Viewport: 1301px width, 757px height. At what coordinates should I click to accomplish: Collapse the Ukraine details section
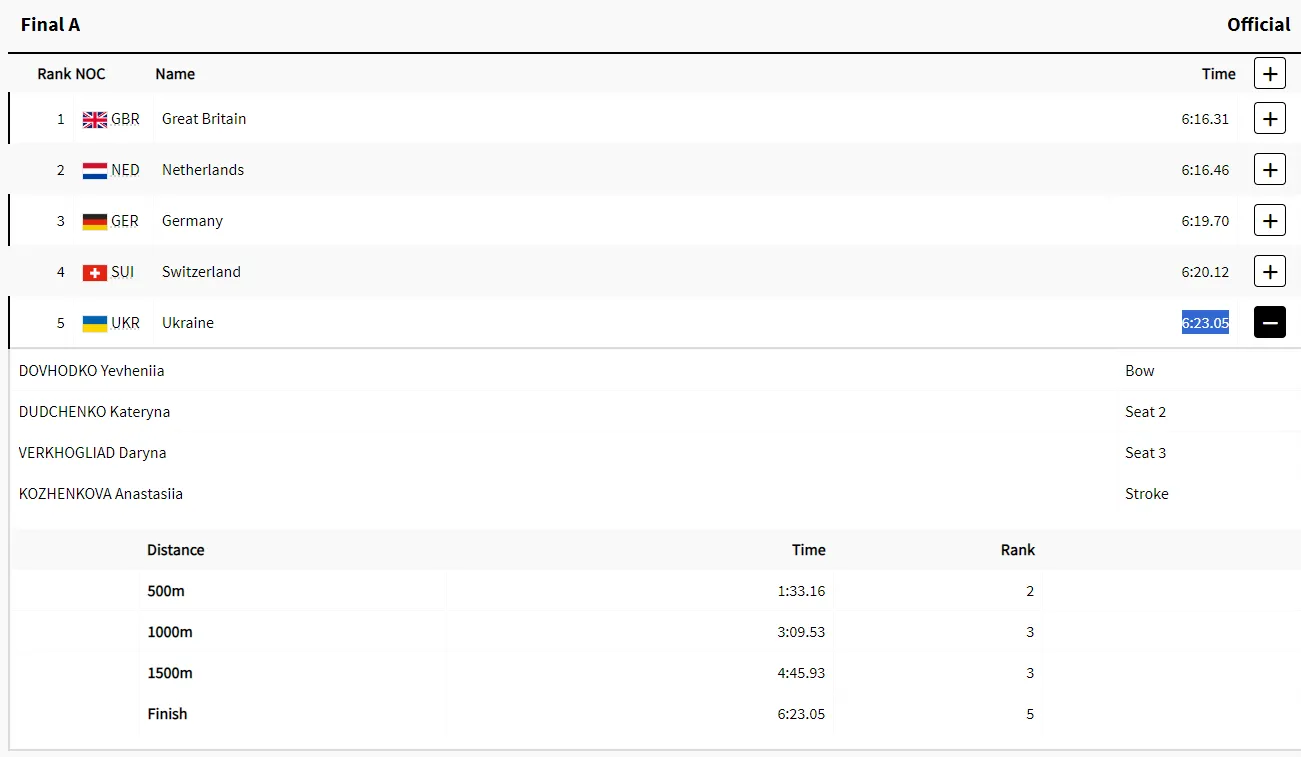point(1269,323)
